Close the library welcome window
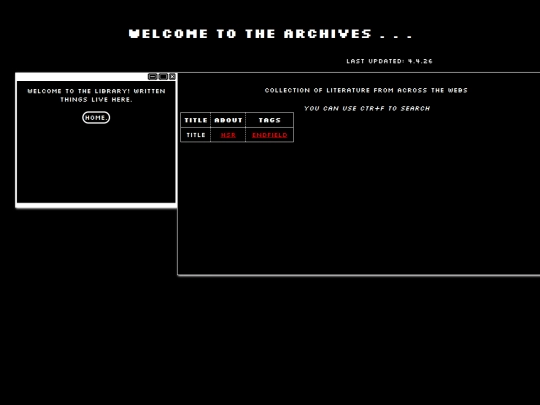Viewport: 540px width, 405px height. coord(172,76)
